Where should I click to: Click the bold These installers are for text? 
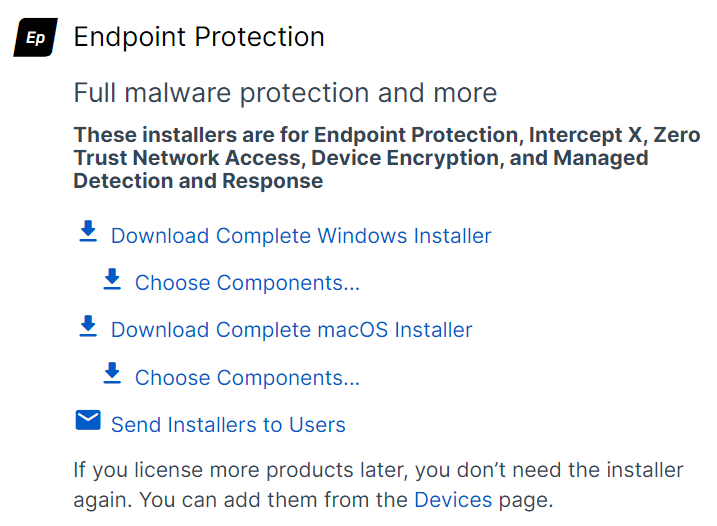click(x=190, y=135)
